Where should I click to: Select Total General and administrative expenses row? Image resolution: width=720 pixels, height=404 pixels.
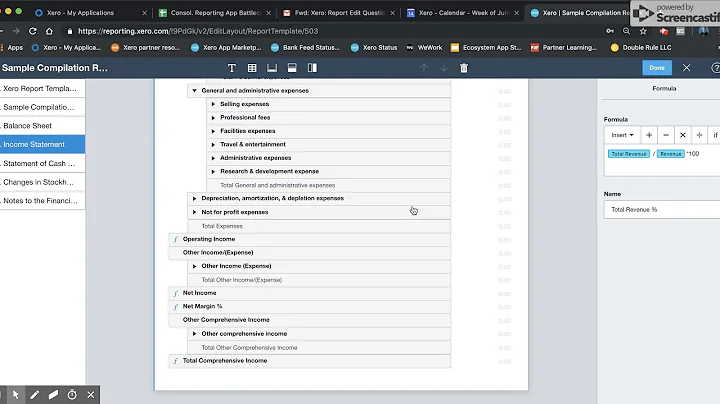point(328,185)
